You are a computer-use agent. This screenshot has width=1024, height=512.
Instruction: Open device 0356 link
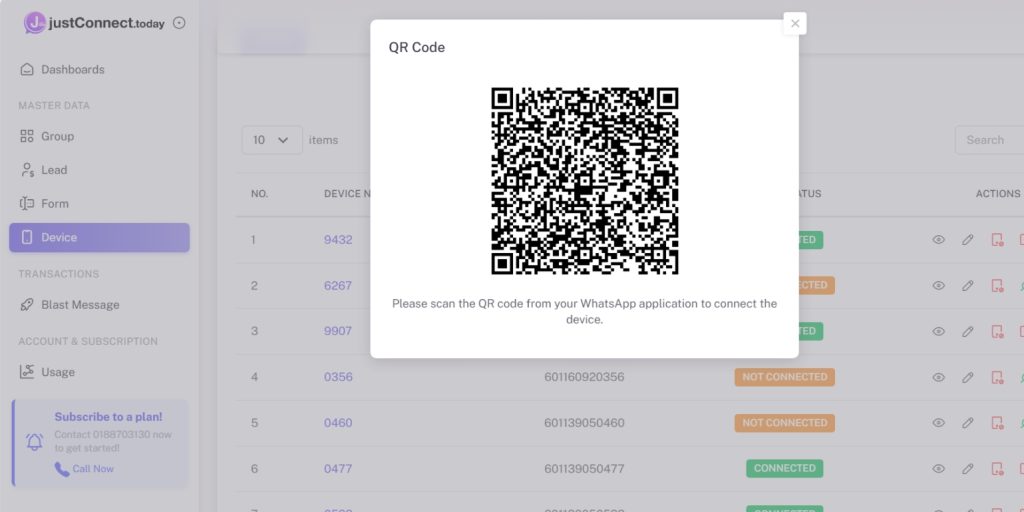pos(338,377)
